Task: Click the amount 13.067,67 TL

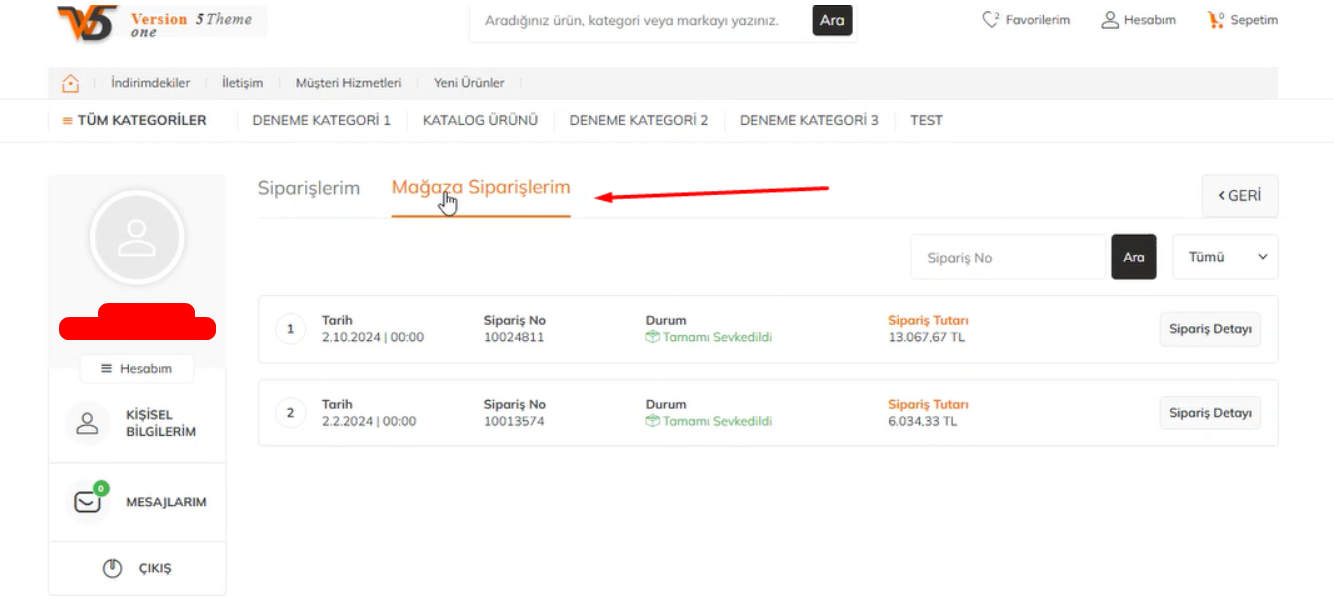Action: click(927, 337)
